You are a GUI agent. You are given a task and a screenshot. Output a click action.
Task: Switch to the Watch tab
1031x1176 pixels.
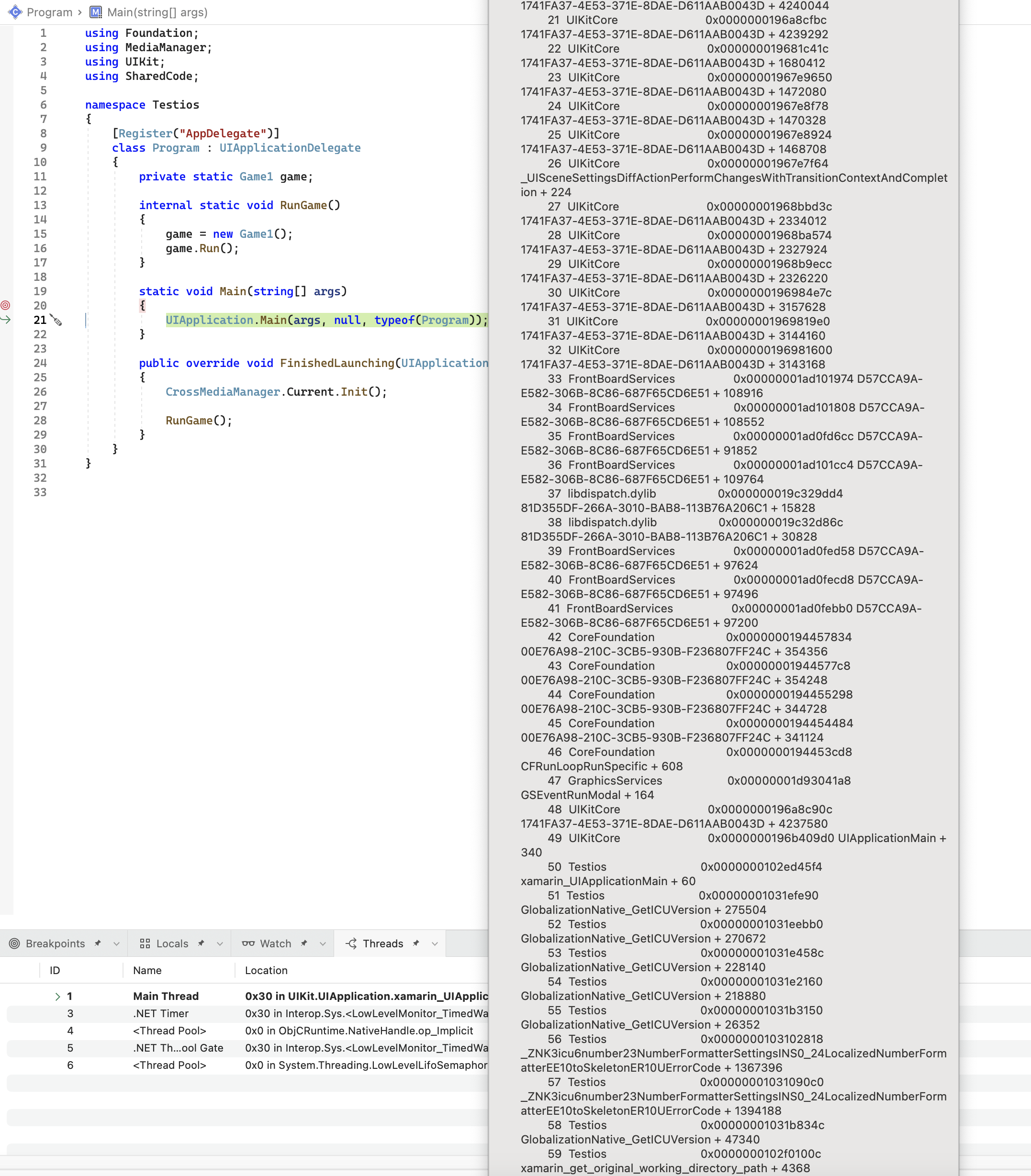coord(275,943)
